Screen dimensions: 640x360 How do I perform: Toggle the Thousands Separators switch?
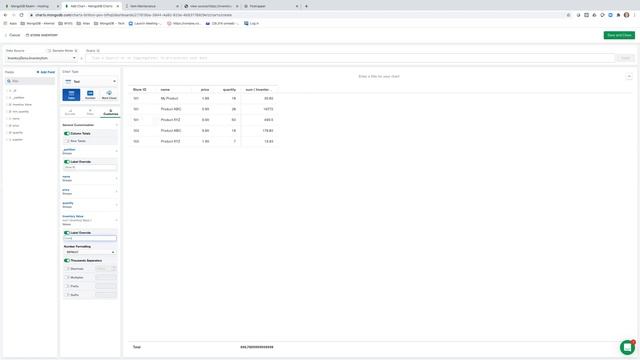coord(67,260)
